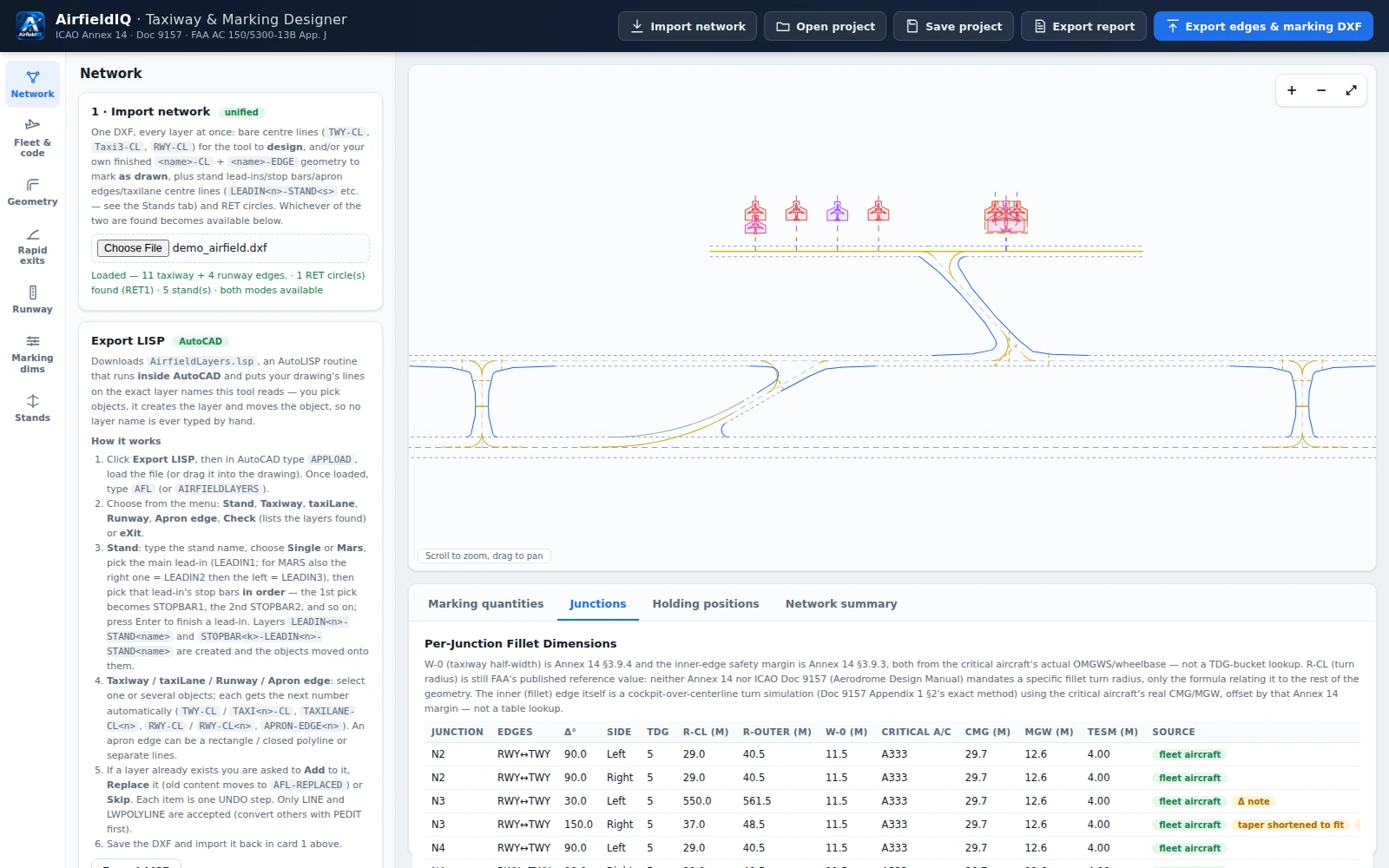Click 'fleet aircraft' badge in N4 row

click(1189, 848)
